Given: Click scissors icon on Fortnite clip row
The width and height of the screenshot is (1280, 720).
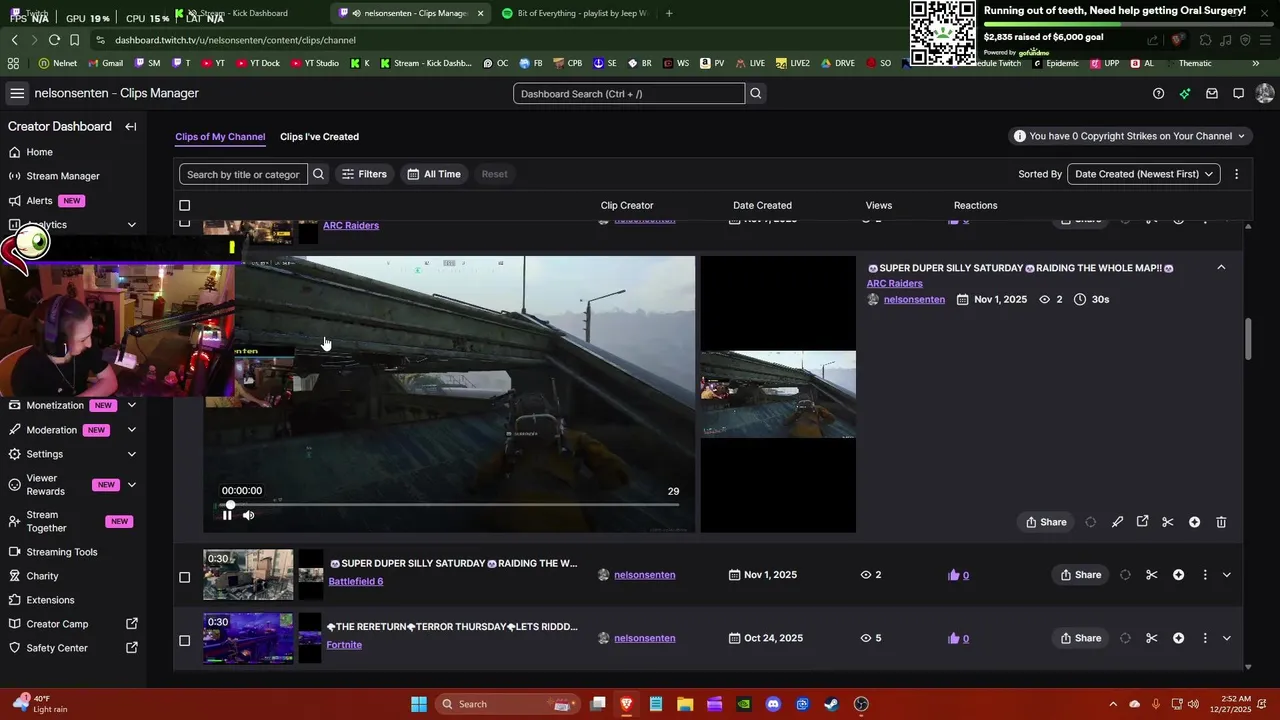Looking at the screenshot, I should (x=1151, y=638).
